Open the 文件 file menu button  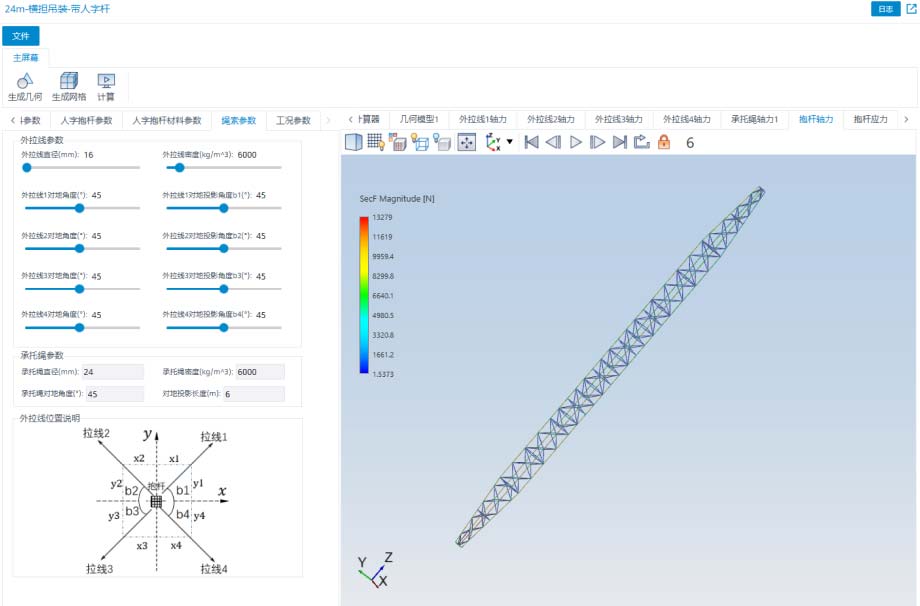[20, 36]
